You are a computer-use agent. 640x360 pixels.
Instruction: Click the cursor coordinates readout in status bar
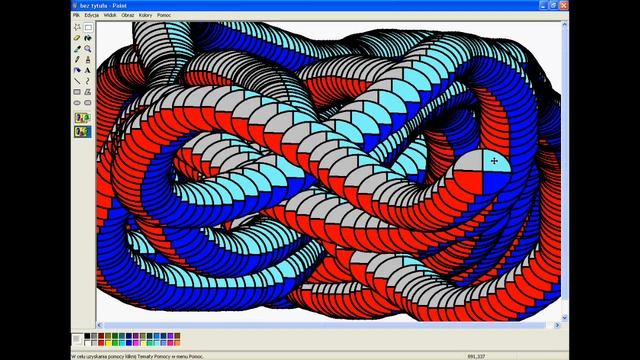476,356
